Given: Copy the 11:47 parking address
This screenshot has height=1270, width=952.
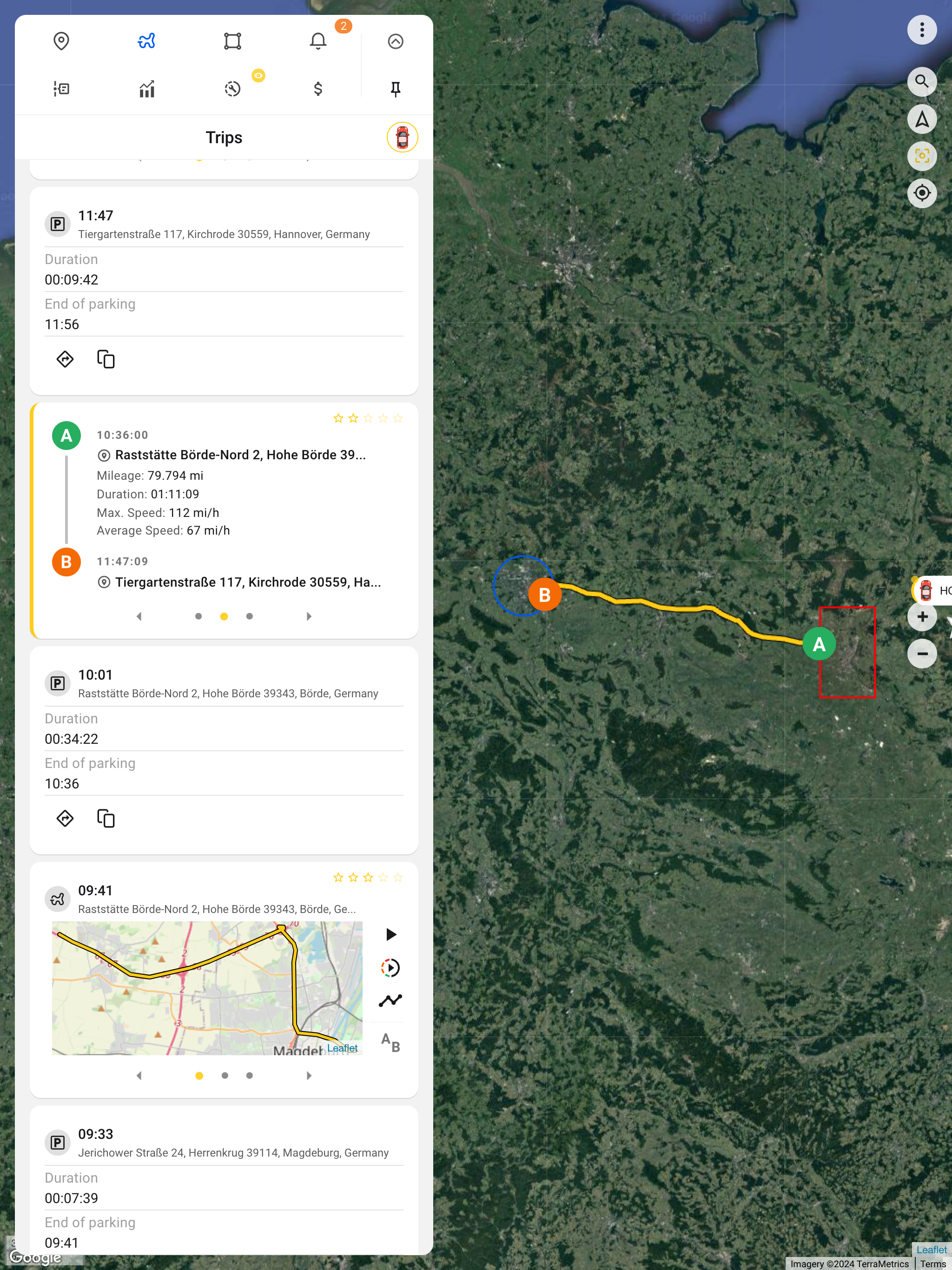Looking at the screenshot, I should 106,359.
